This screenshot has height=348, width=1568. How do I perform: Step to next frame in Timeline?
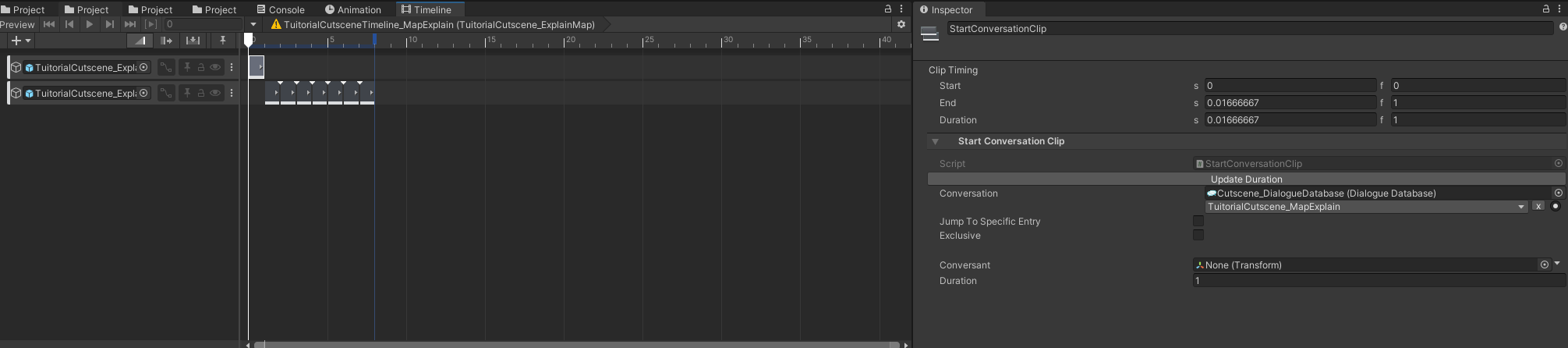tap(110, 24)
